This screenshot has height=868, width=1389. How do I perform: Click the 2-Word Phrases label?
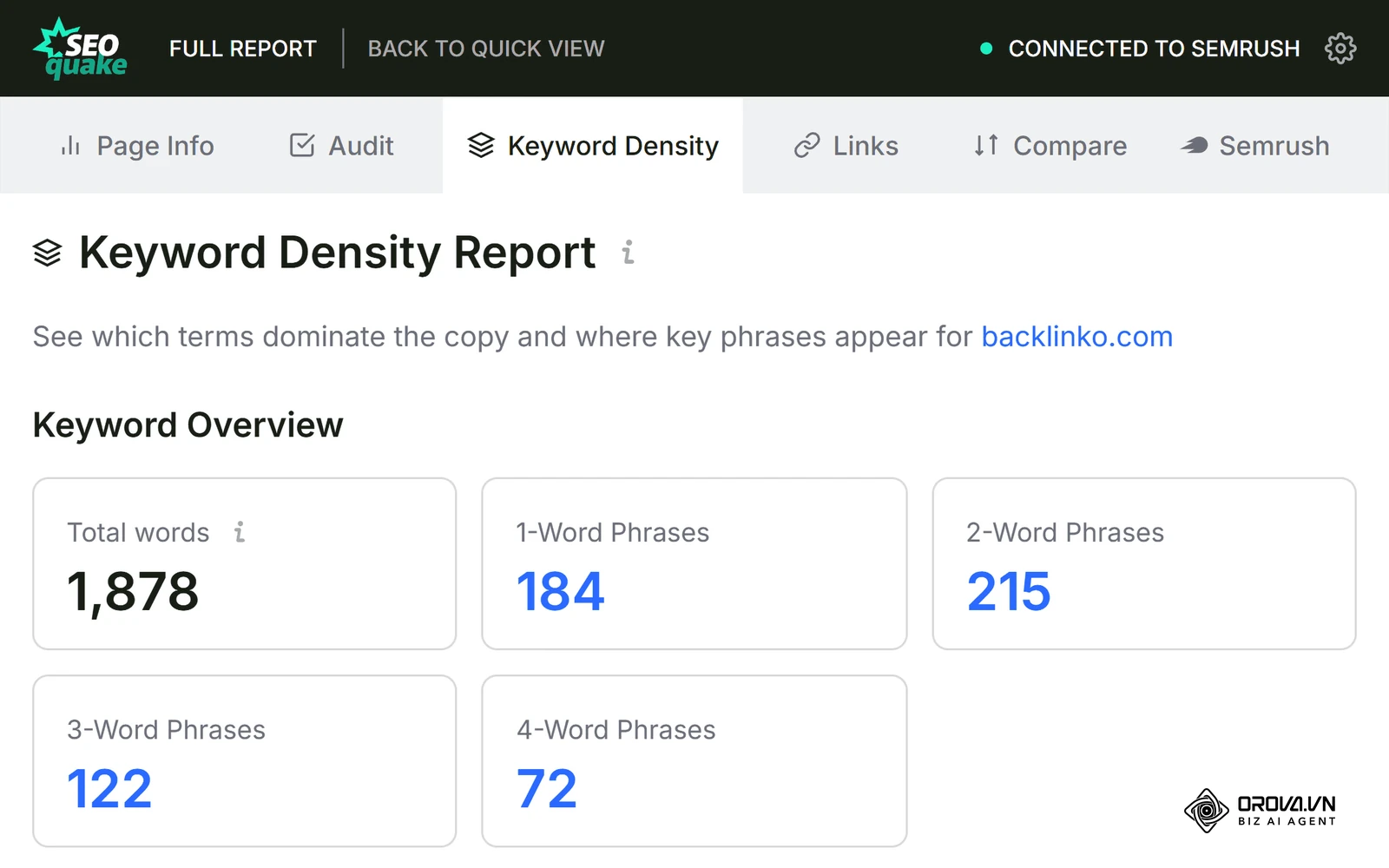point(1065,532)
